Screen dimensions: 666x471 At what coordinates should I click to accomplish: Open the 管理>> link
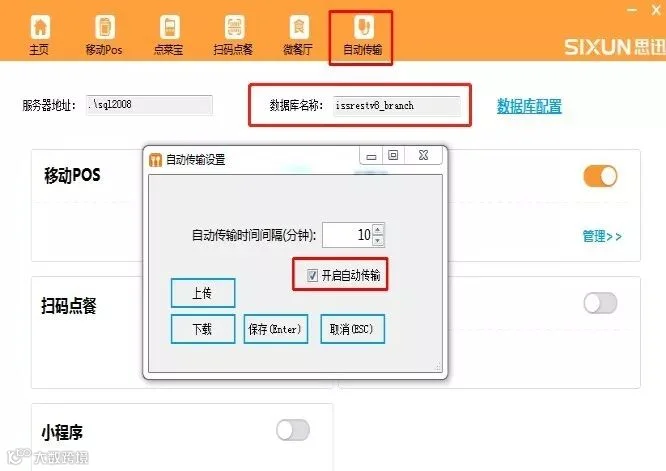click(x=602, y=236)
